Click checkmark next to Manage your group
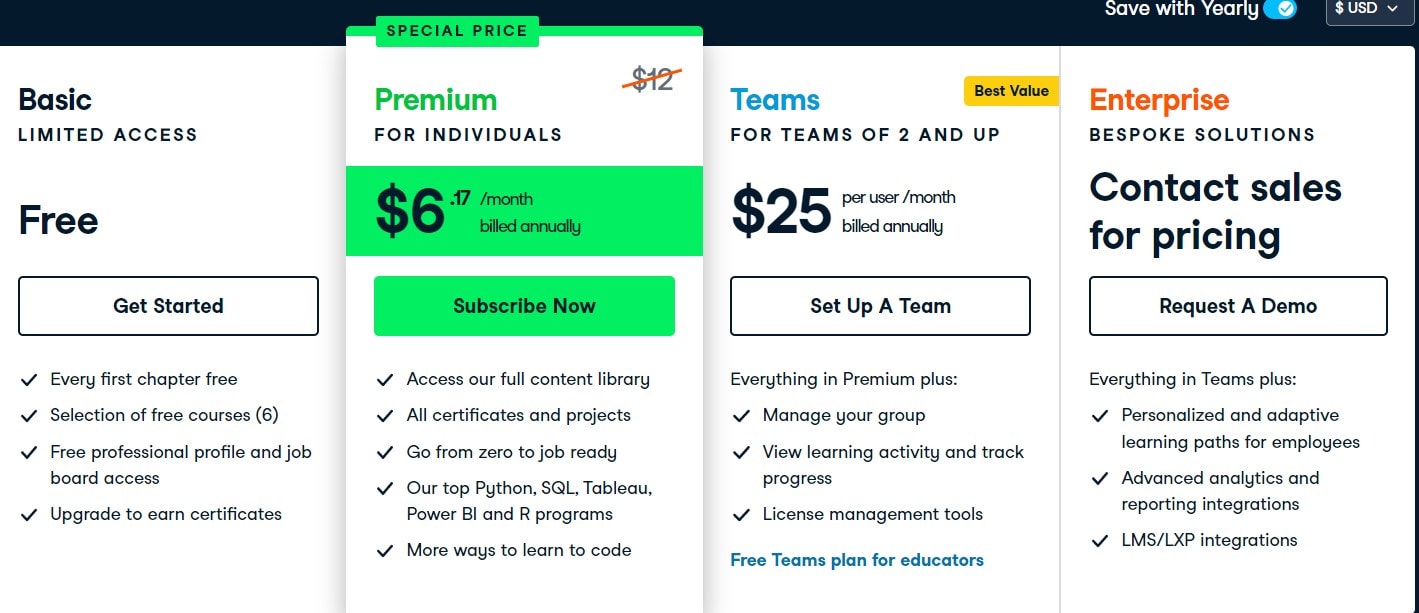 pyautogui.click(x=741, y=416)
